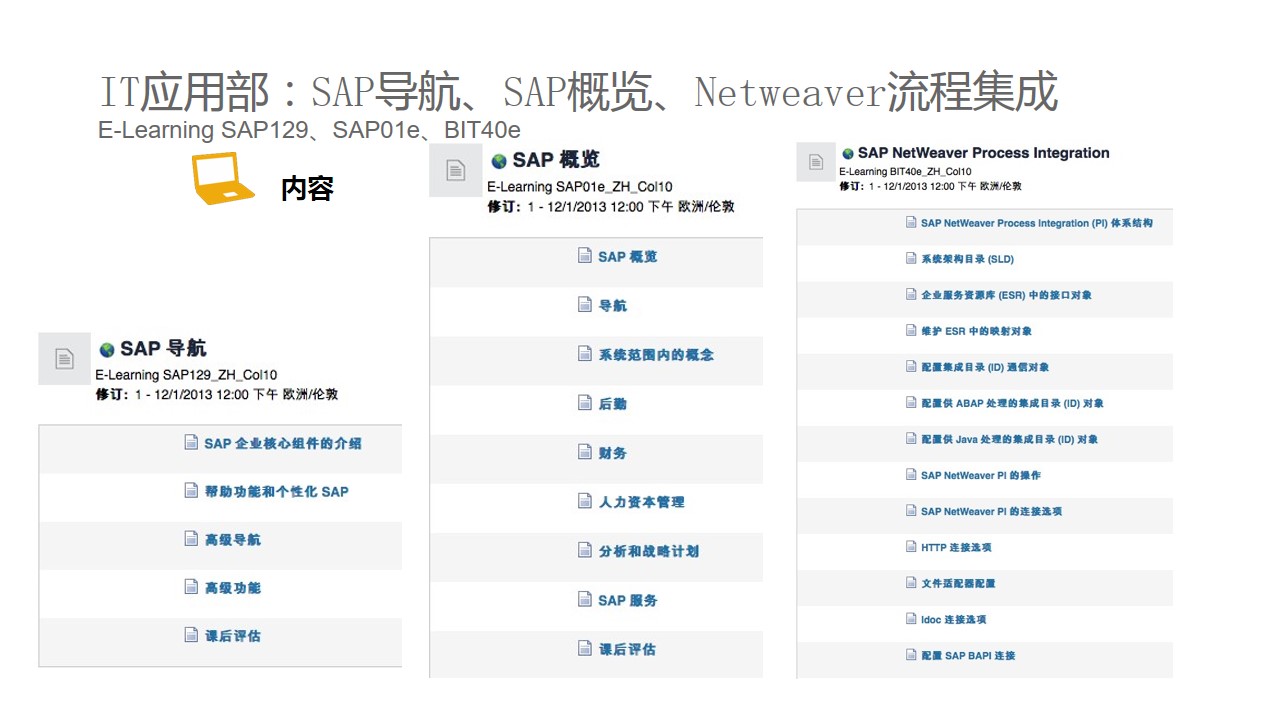Select the SAP 概览 course heading
The width and height of the screenshot is (1280, 720).
pyautogui.click(x=556, y=159)
